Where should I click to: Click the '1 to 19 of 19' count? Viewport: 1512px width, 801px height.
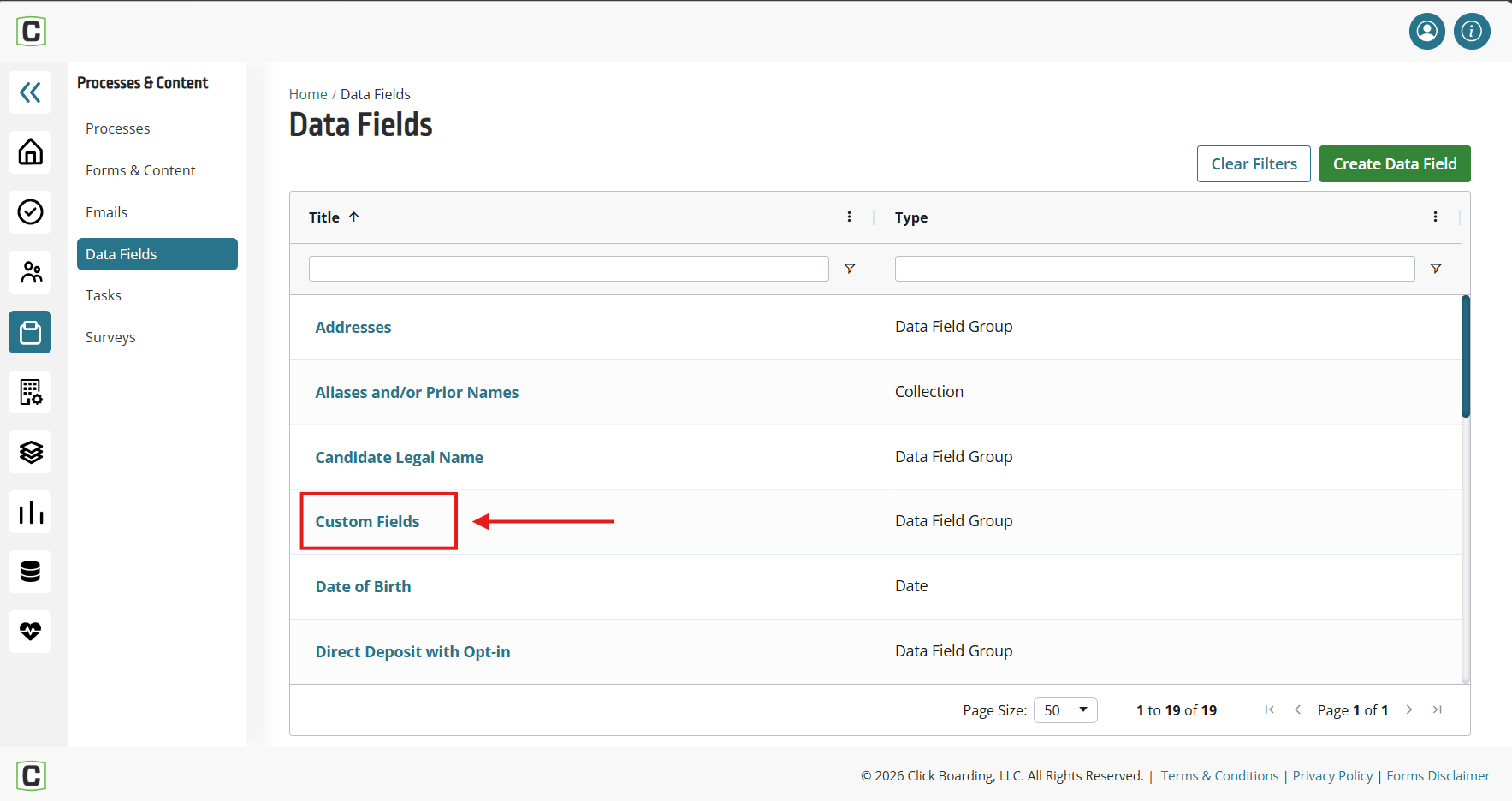tap(1177, 710)
